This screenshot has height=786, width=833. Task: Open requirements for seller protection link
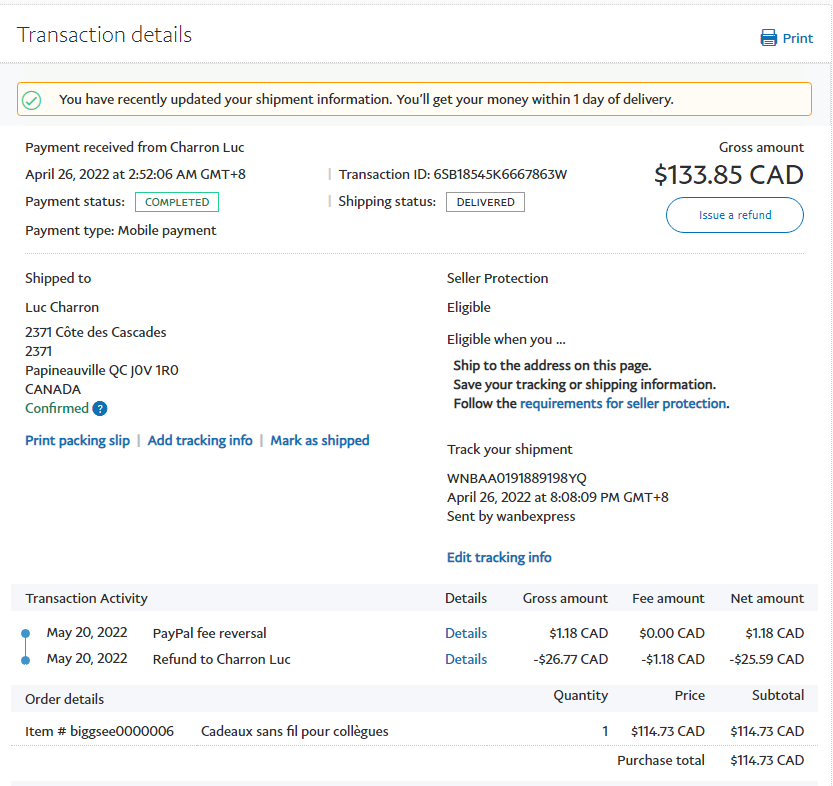623,404
